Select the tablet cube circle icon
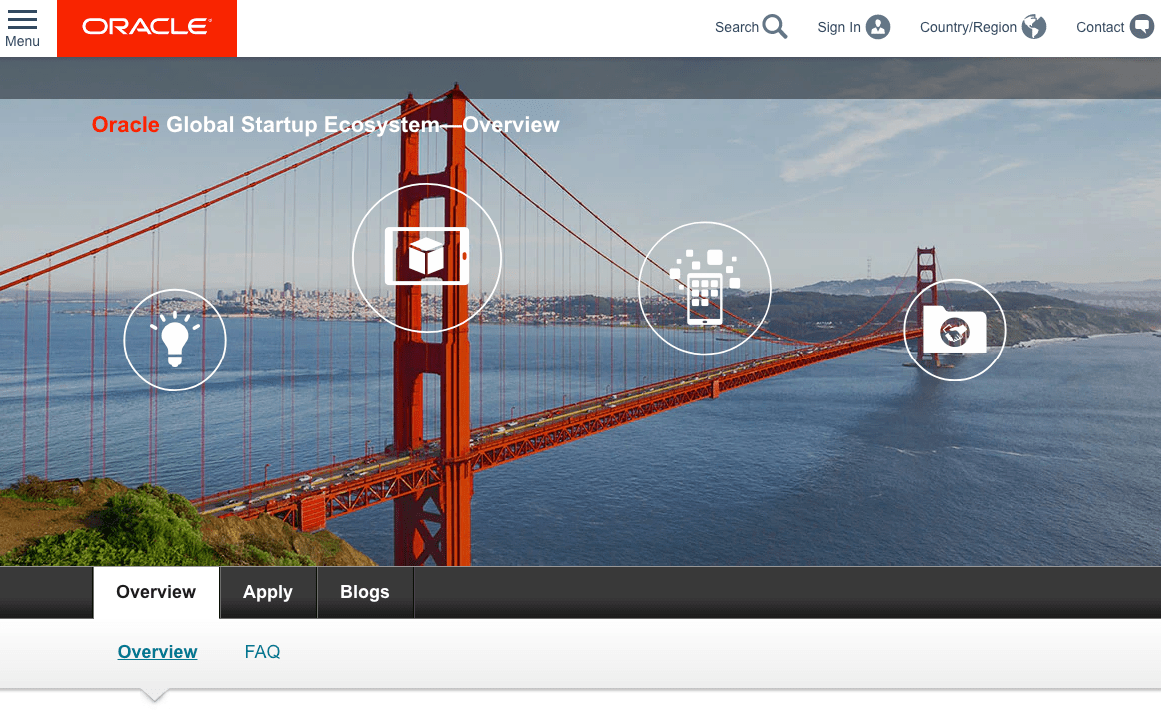This screenshot has width=1161, height=712. [x=426, y=258]
